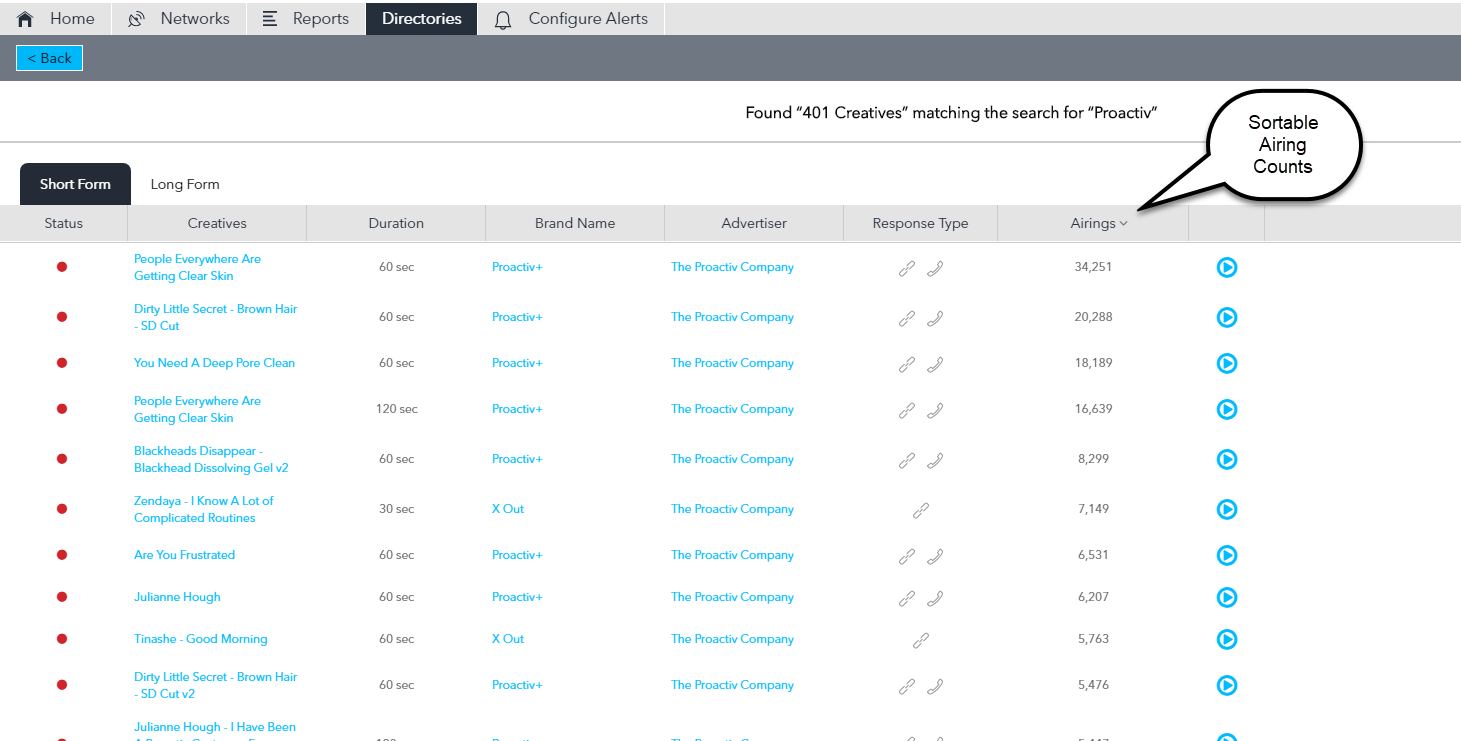Play the 120 sec creative with 16,639 airings

(1227, 409)
